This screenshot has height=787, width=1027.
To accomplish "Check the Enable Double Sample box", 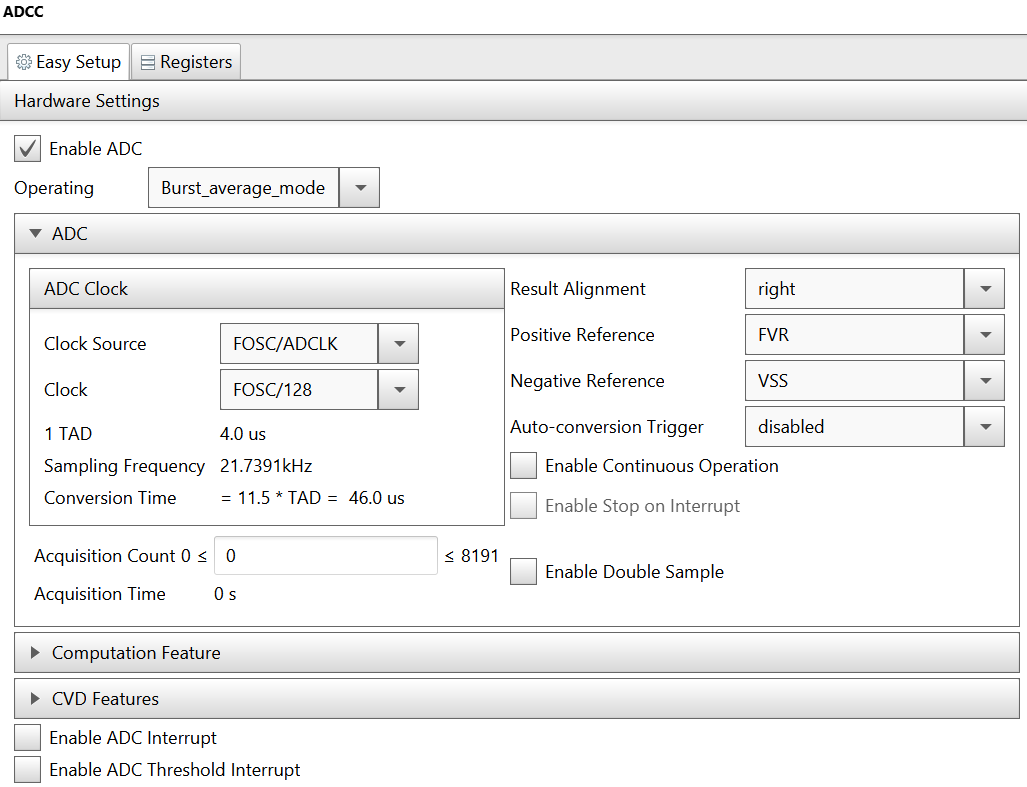I will [x=523, y=572].
